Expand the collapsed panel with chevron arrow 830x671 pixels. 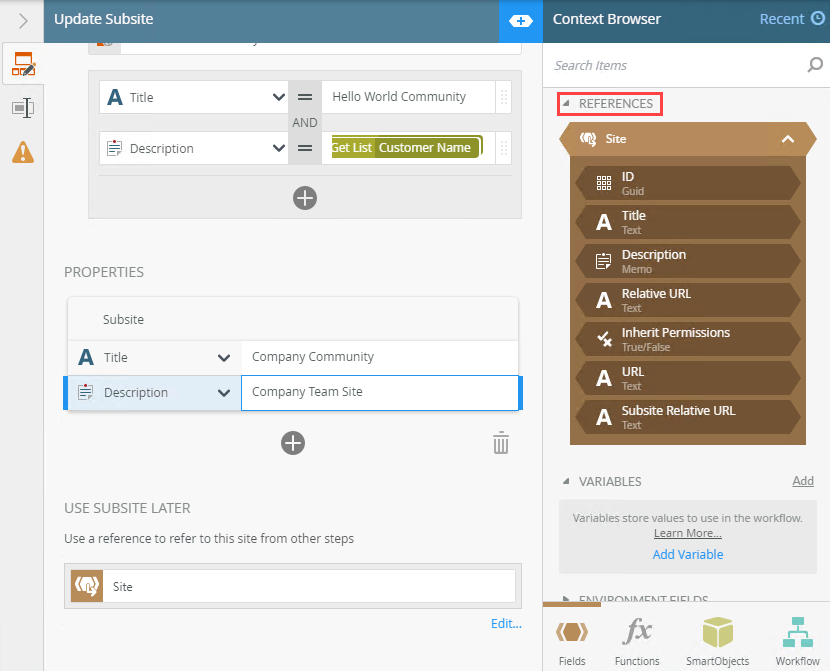click(23, 21)
